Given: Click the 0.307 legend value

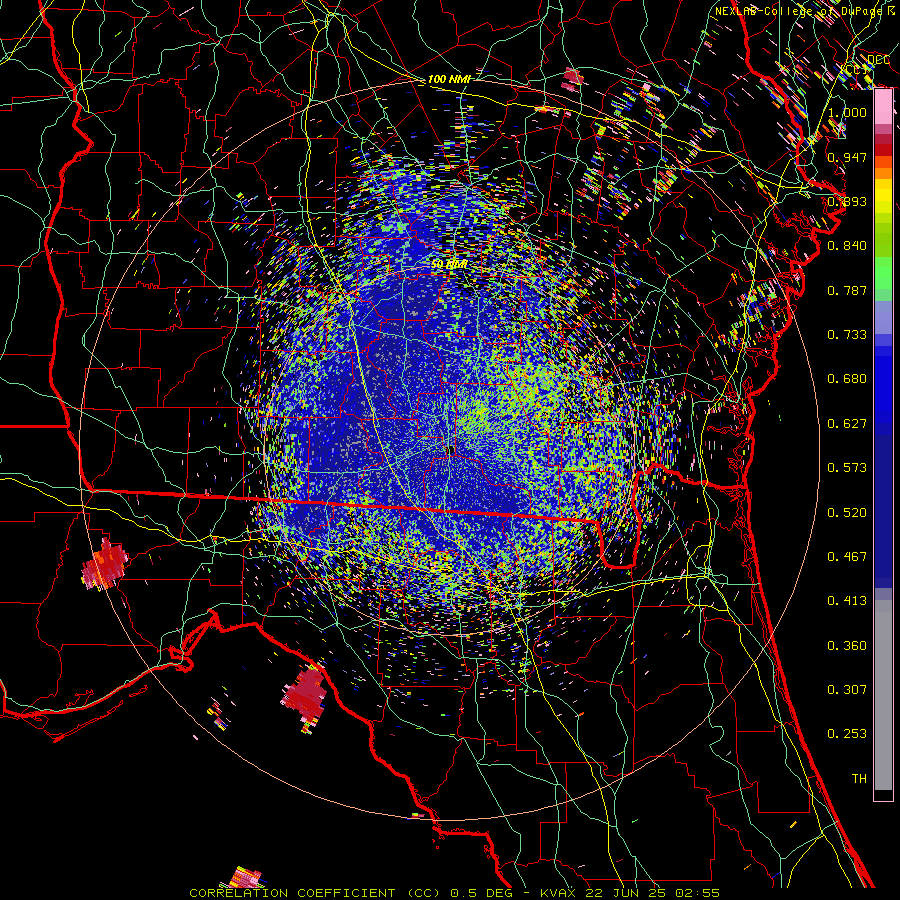Looking at the screenshot, I should [847, 690].
